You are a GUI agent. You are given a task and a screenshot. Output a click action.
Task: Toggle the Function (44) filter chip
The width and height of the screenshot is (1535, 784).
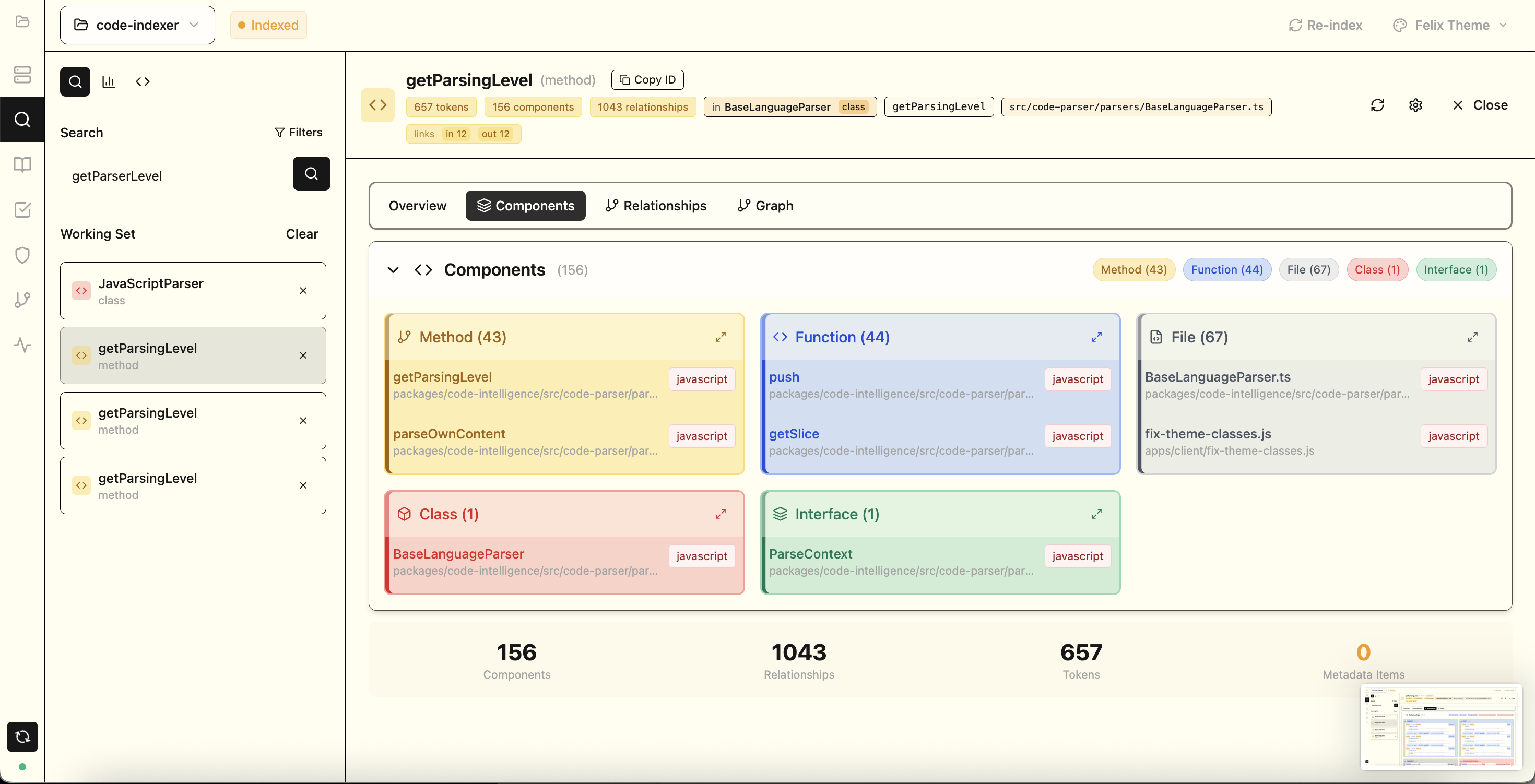click(1226, 269)
